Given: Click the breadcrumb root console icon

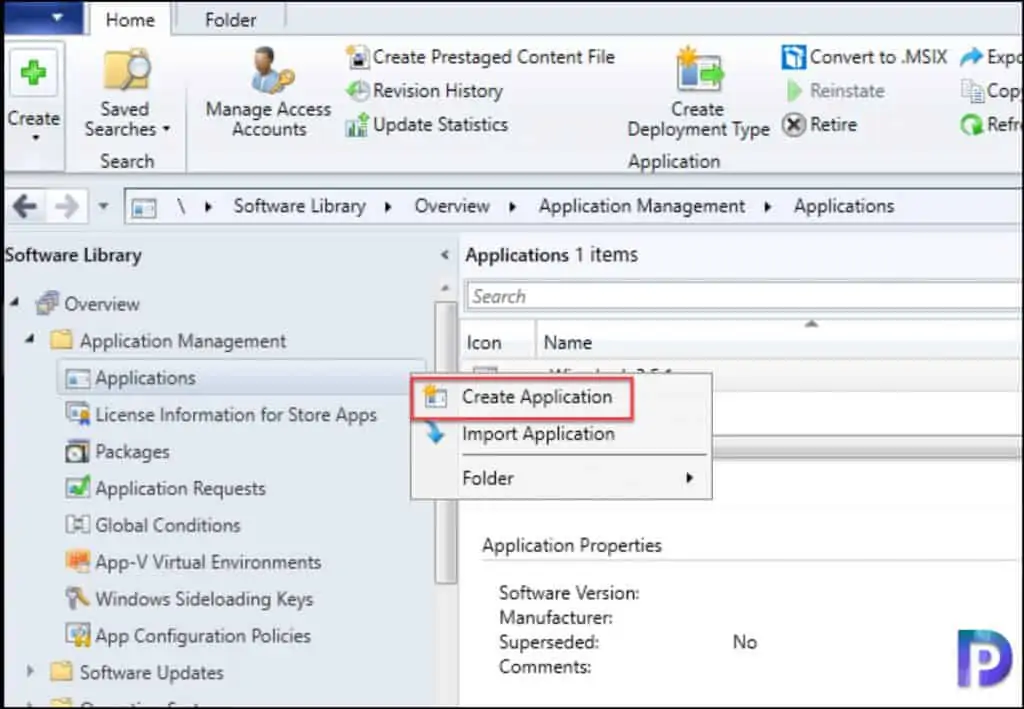Looking at the screenshot, I should point(144,208).
